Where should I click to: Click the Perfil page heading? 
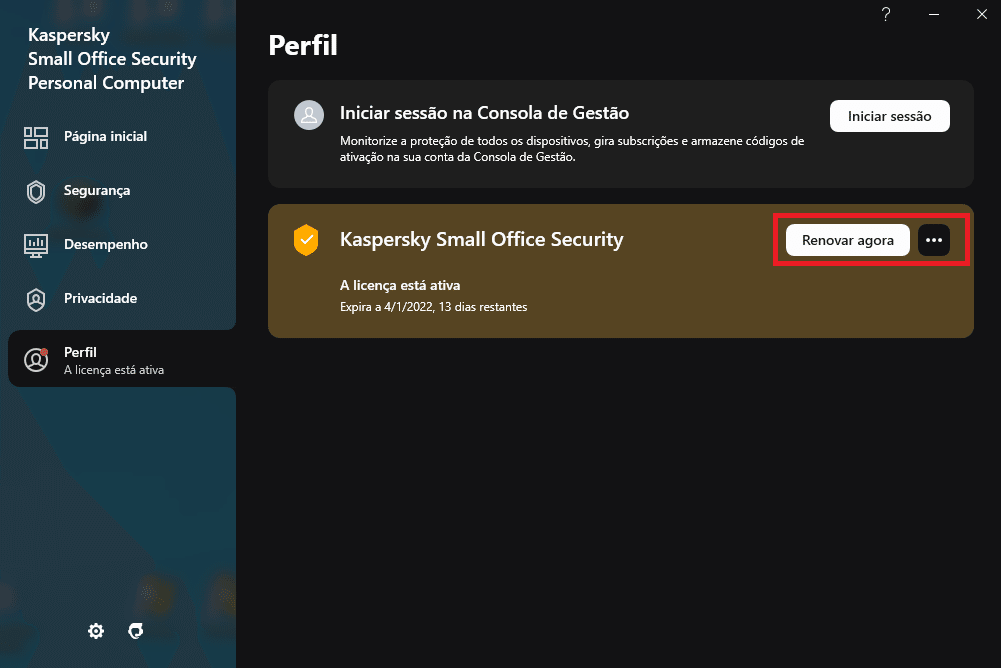(303, 45)
